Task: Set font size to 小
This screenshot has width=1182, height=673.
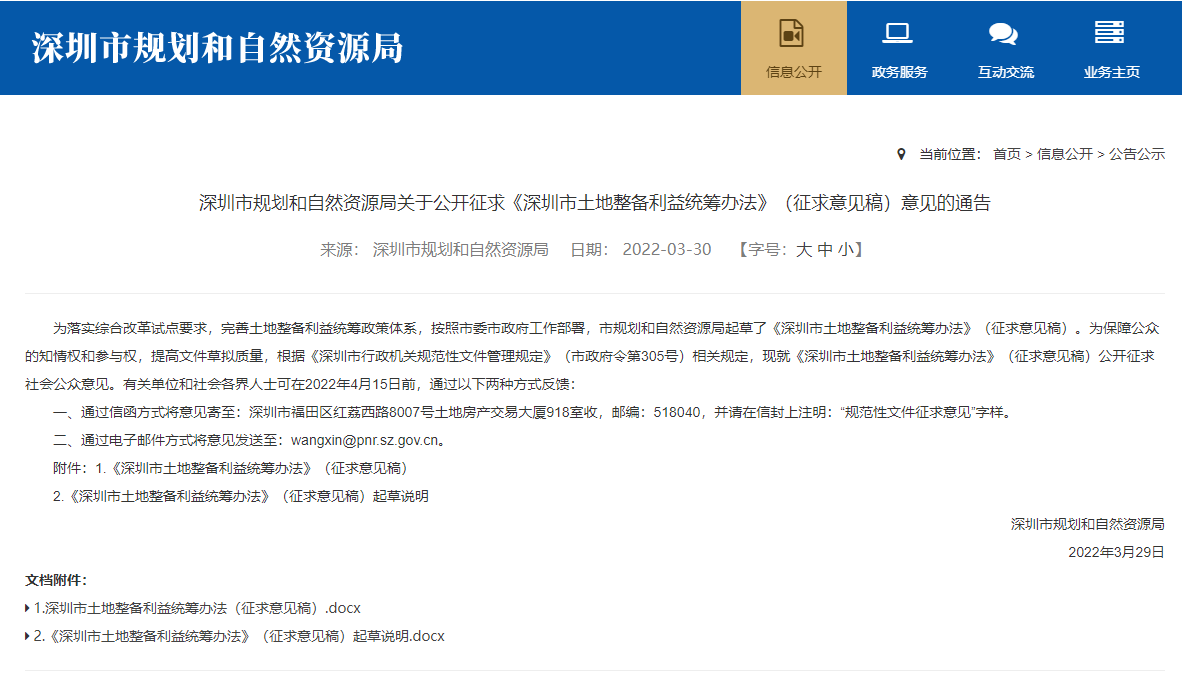Action: (x=846, y=250)
